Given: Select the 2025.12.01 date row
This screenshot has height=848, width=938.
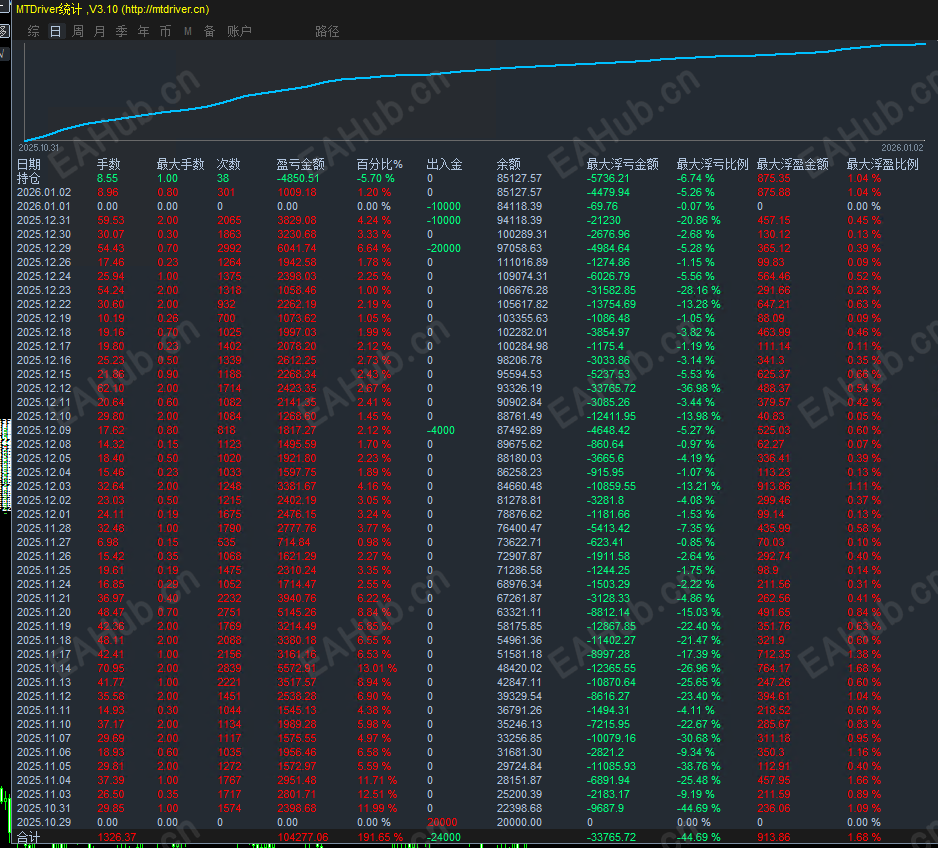Looking at the screenshot, I should [44, 514].
